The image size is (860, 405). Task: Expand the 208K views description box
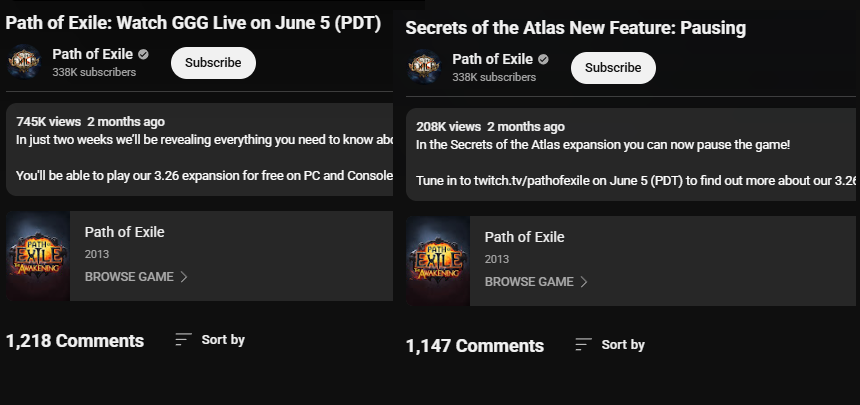[631, 154]
